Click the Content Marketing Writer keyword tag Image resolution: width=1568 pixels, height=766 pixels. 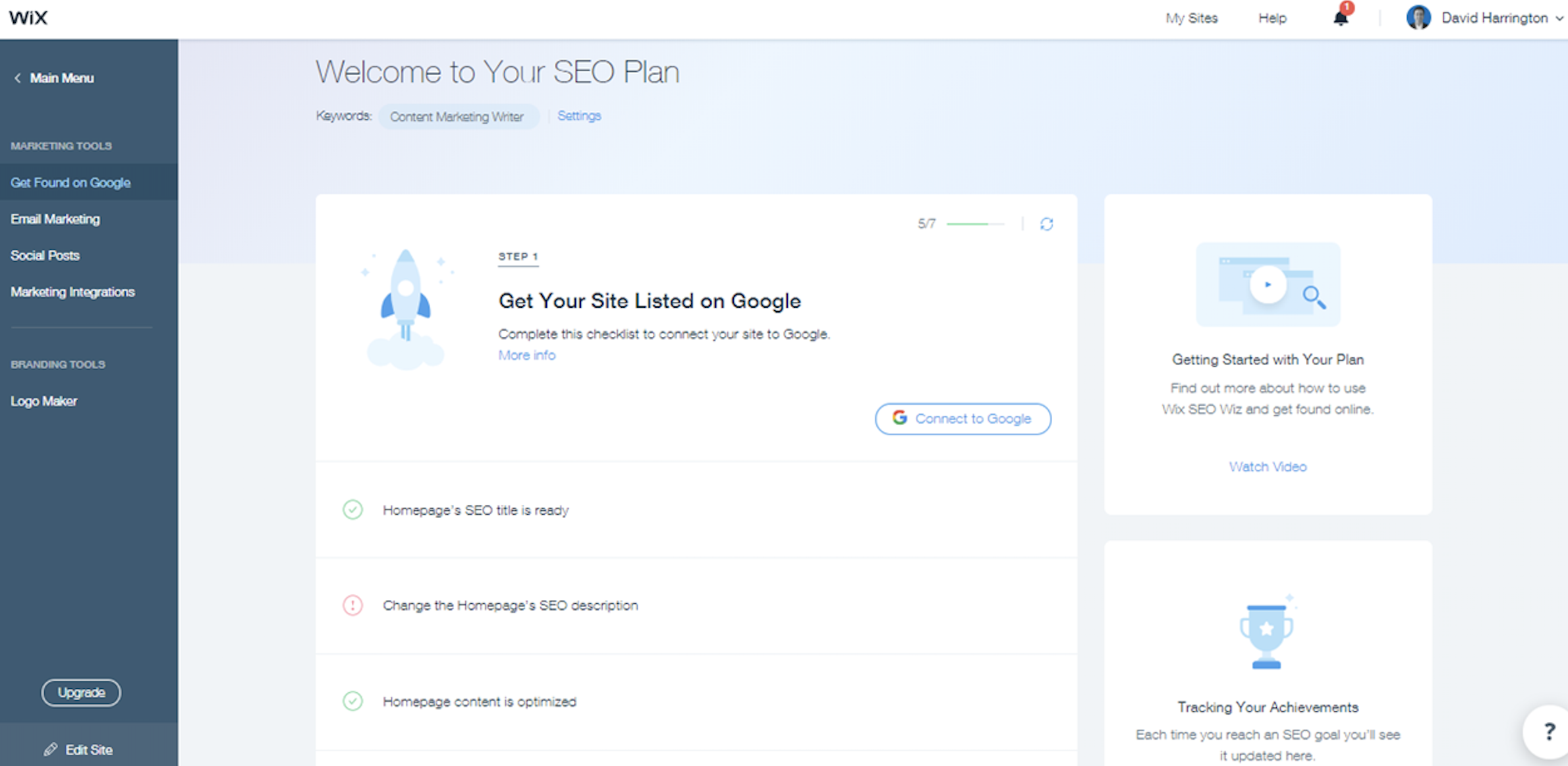pyautogui.click(x=459, y=117)
